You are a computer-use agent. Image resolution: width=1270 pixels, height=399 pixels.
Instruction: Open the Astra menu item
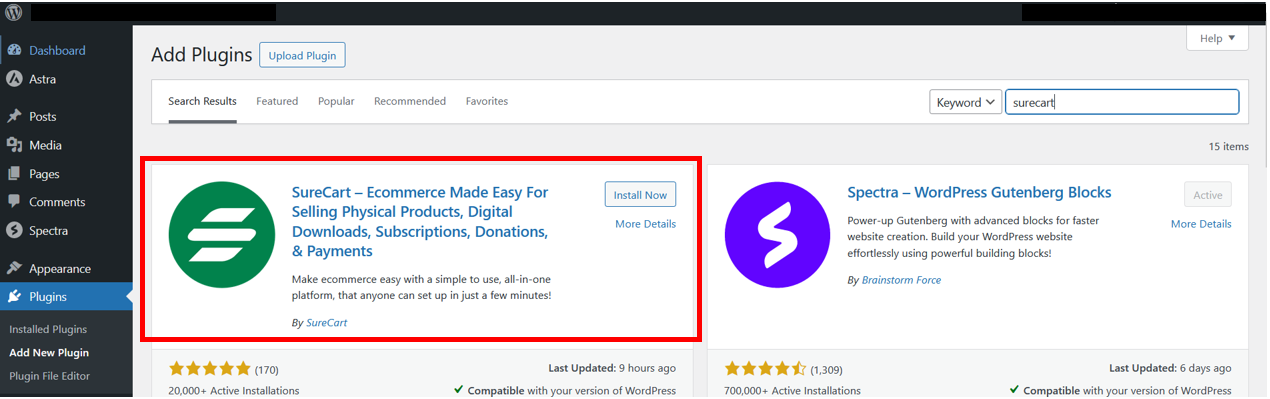tap(66, 79)
